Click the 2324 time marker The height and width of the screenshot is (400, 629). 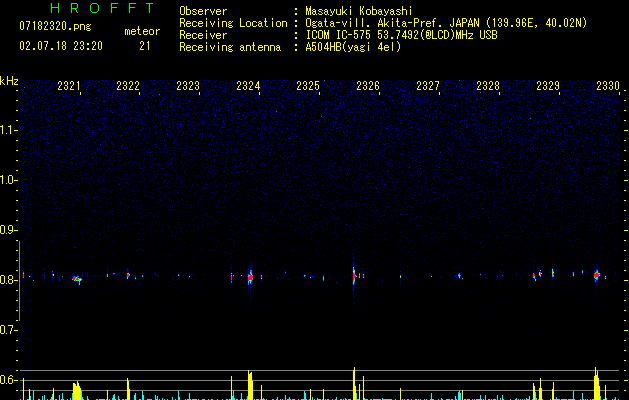click(248, 85)
